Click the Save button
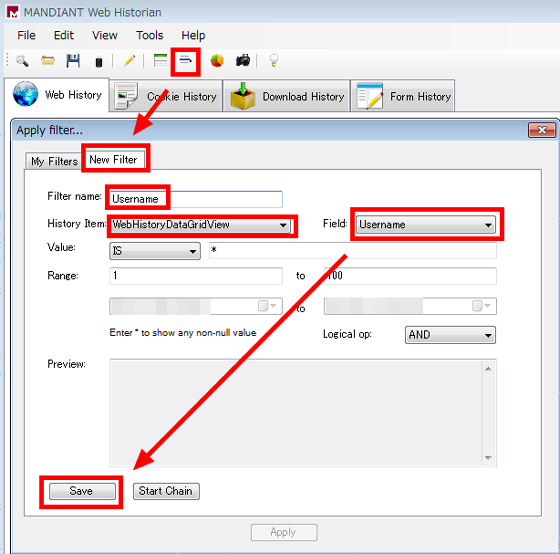Viewport: 560px width, 554px height. [82, 491]
